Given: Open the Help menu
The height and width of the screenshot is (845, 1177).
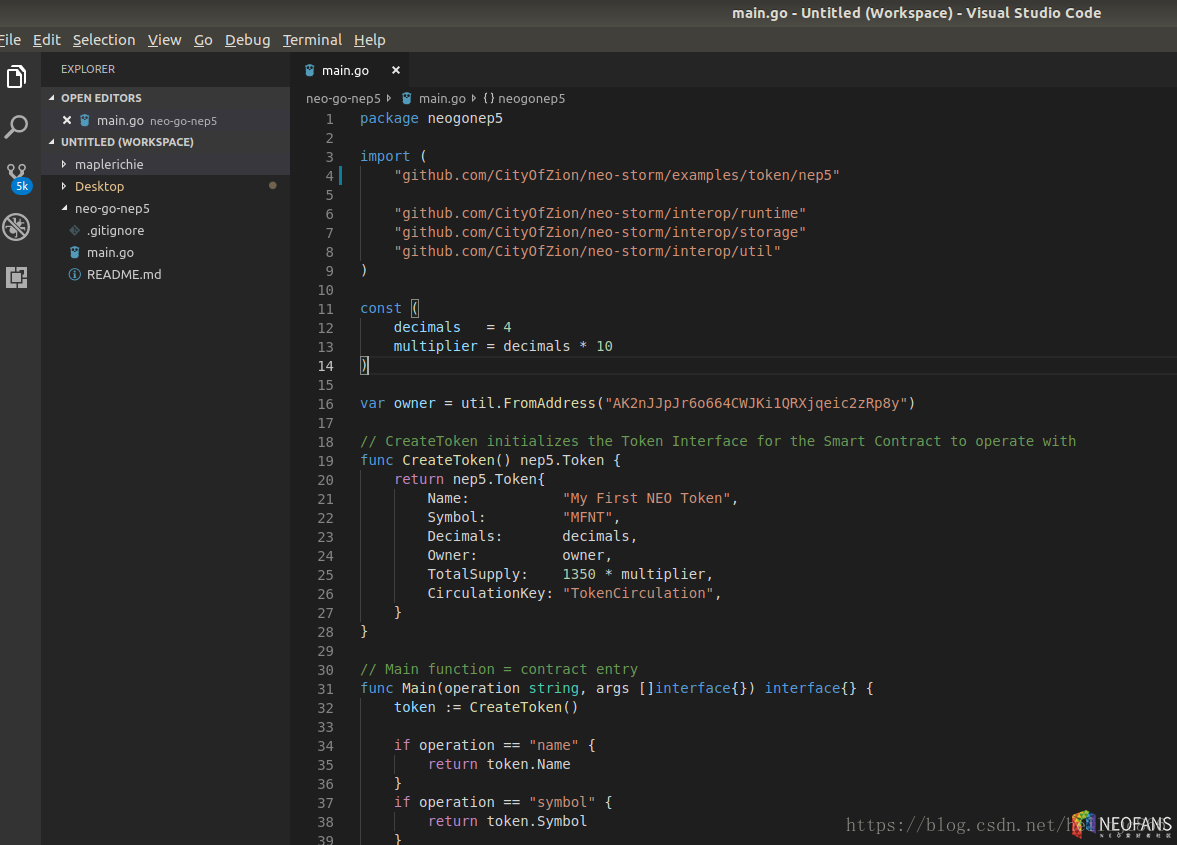Looking at the screenshot, I should click(369, 40).
